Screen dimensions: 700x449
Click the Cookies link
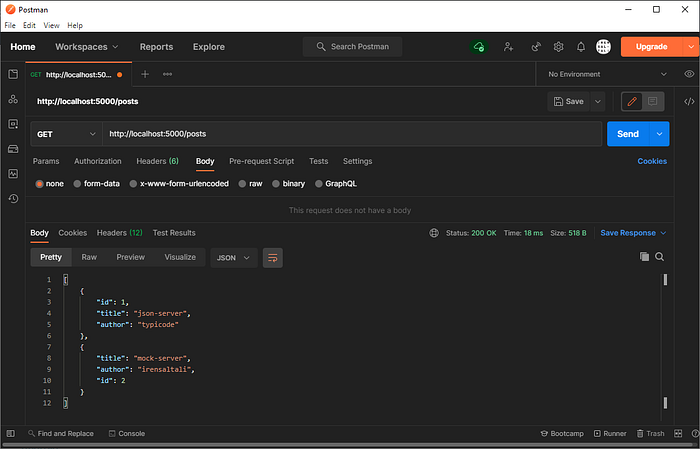(x=652, y=161)
